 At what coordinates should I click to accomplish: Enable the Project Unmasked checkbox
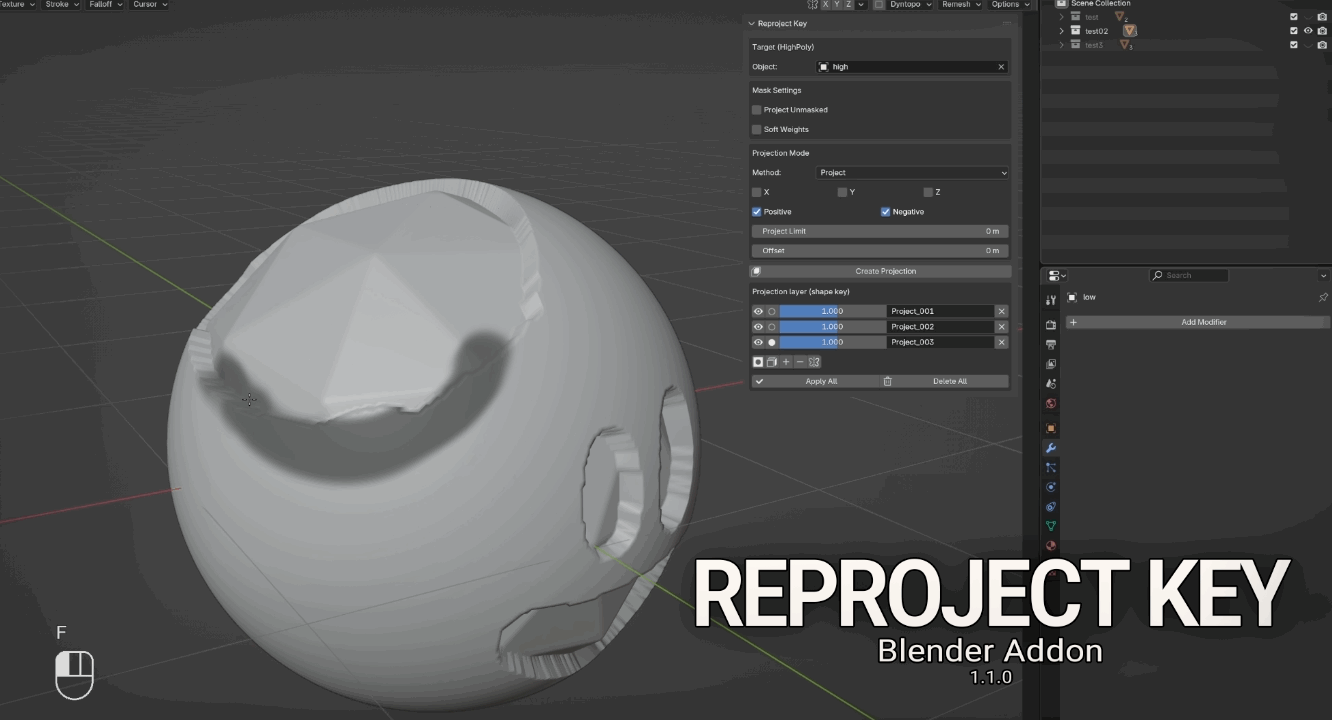pyautogui.click(x=757, y=110)
